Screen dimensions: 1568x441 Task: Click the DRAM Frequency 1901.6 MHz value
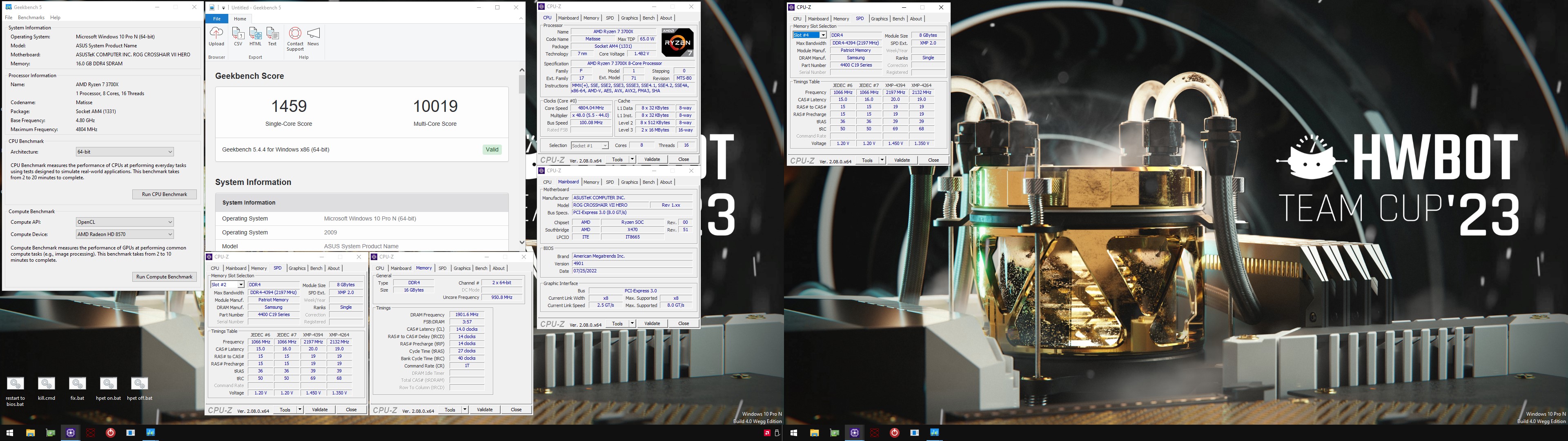[x=467, y=315]
